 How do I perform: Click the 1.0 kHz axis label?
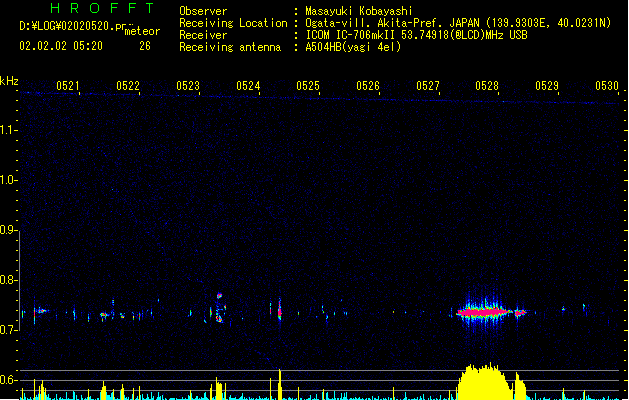point(8,180)
